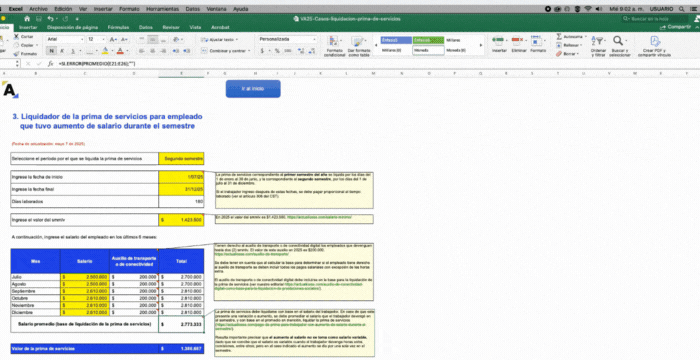Open the Herramientas menu in menu bar
This screenshot has height=360, width=700.
point(162,9)
